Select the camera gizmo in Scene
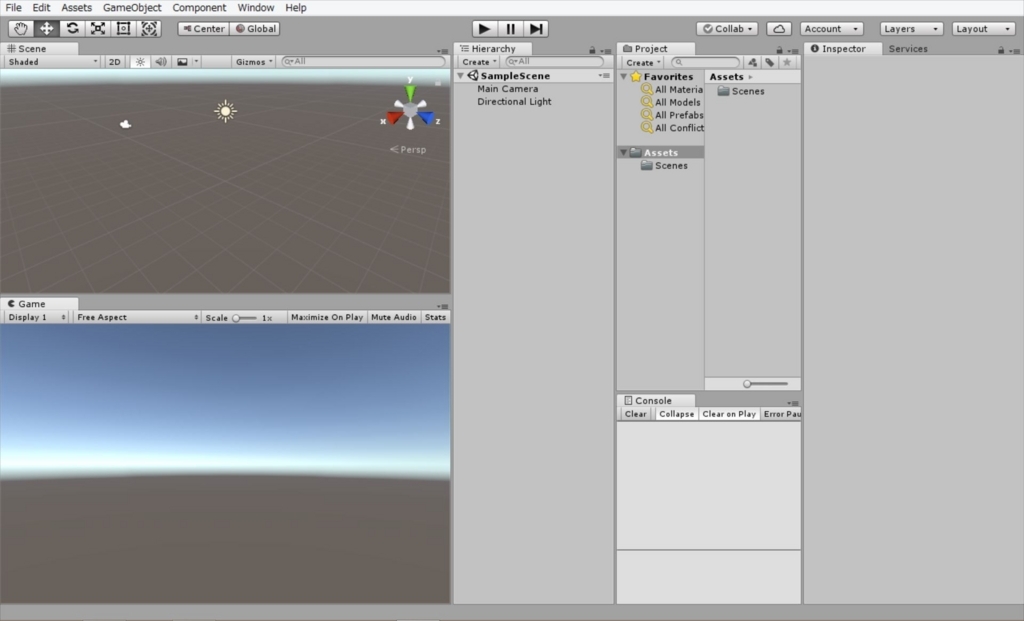The image size is (1024, 621). 125,124
